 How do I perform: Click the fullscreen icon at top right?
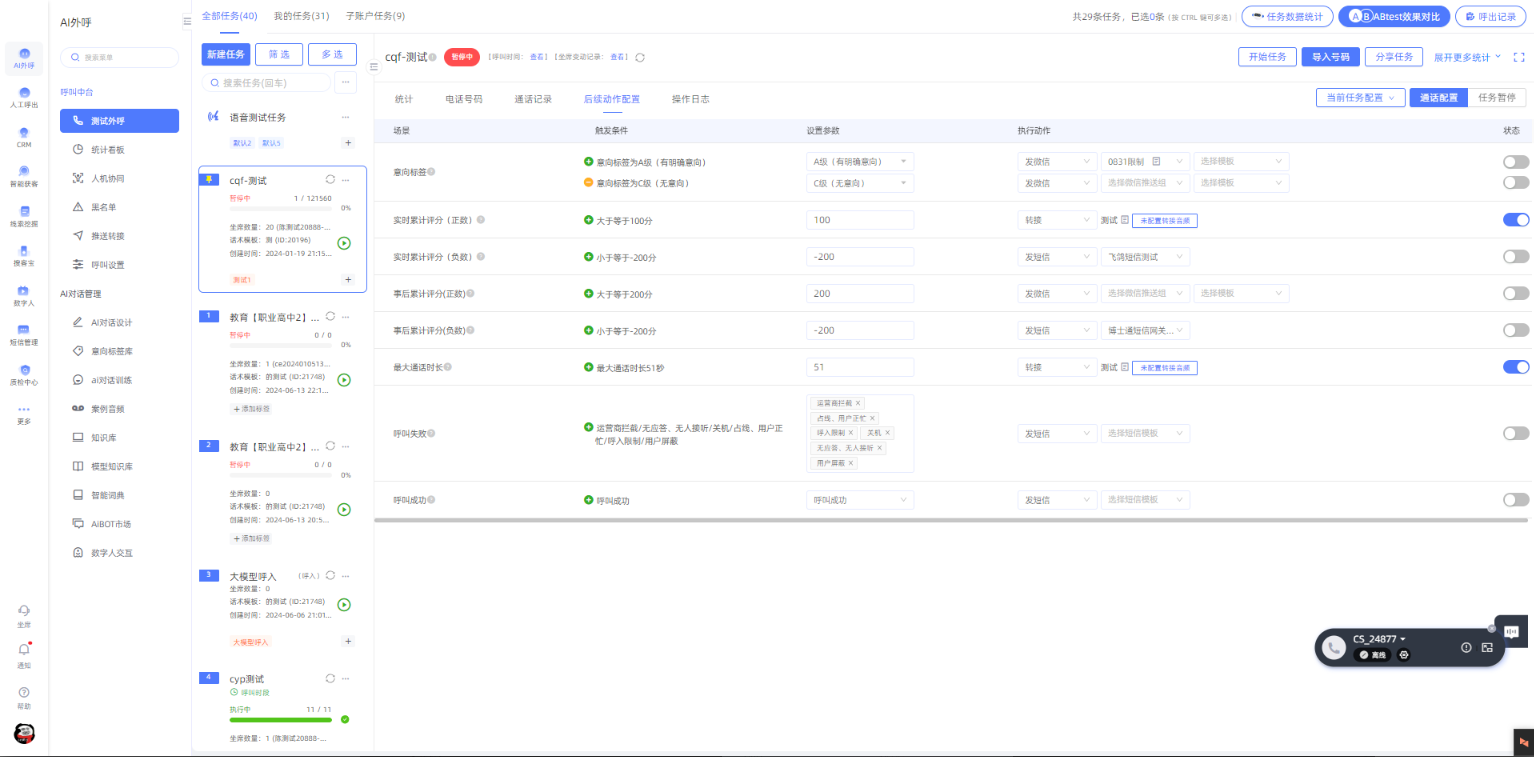pyautogui.click(x=1519, y=57)
